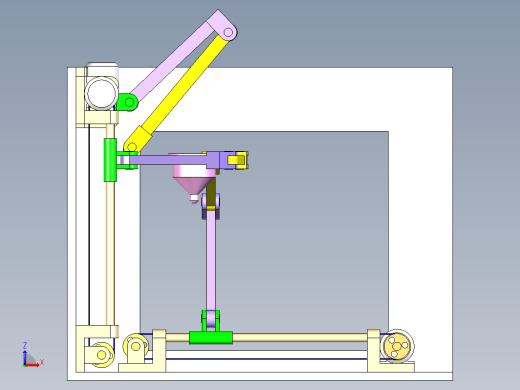
Task: Select the pulley beside the left bearing block
Action: click(x=135, y=346)
